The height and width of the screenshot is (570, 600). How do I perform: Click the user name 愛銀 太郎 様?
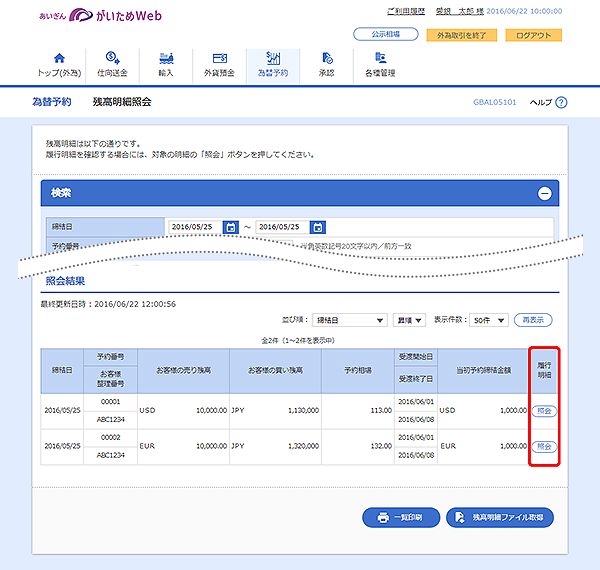(x=460, y=11)
